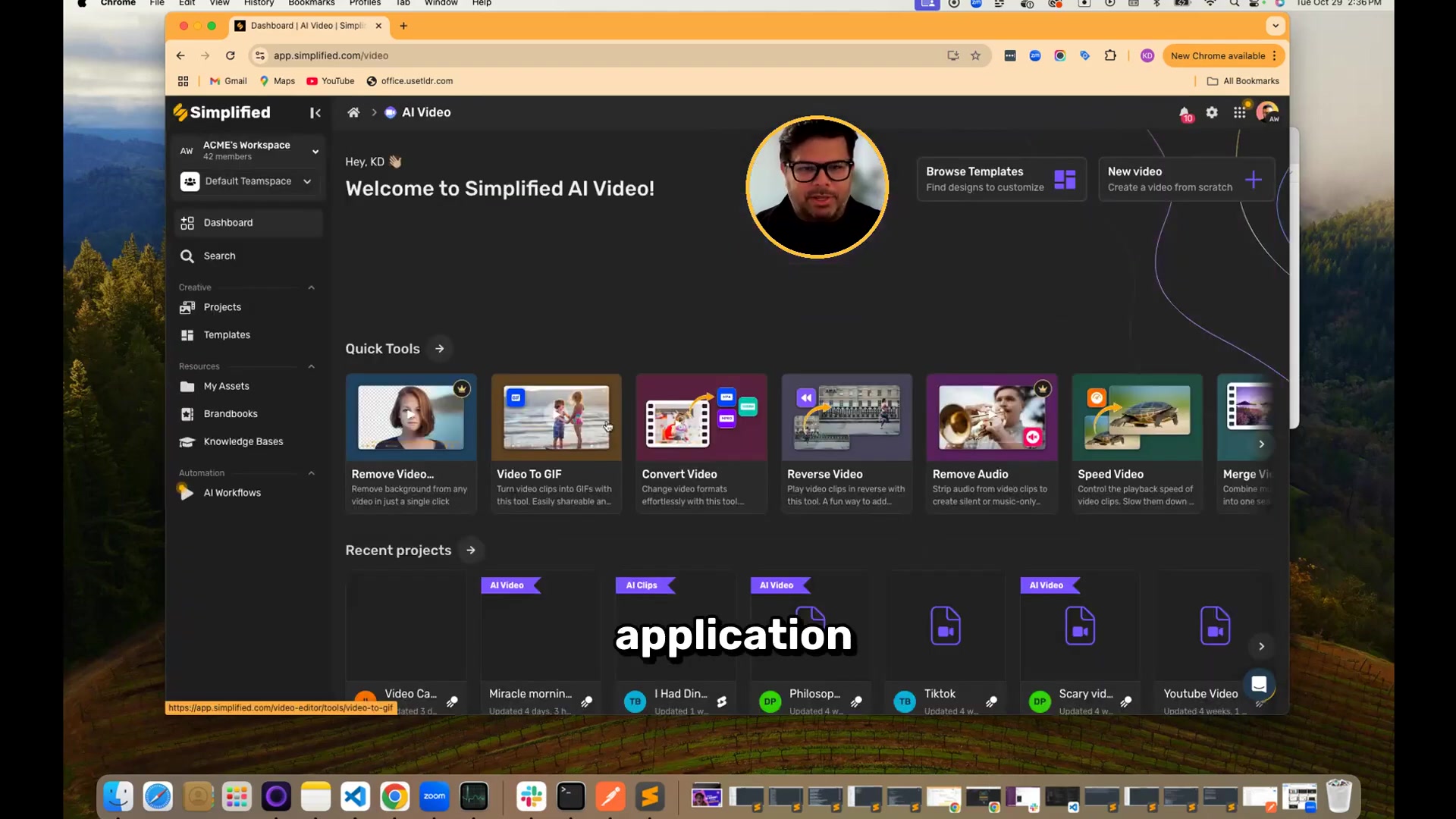1456x819 pixels.
Task: Open My Assets in the sidebar
Action: [x=249, y=386]
